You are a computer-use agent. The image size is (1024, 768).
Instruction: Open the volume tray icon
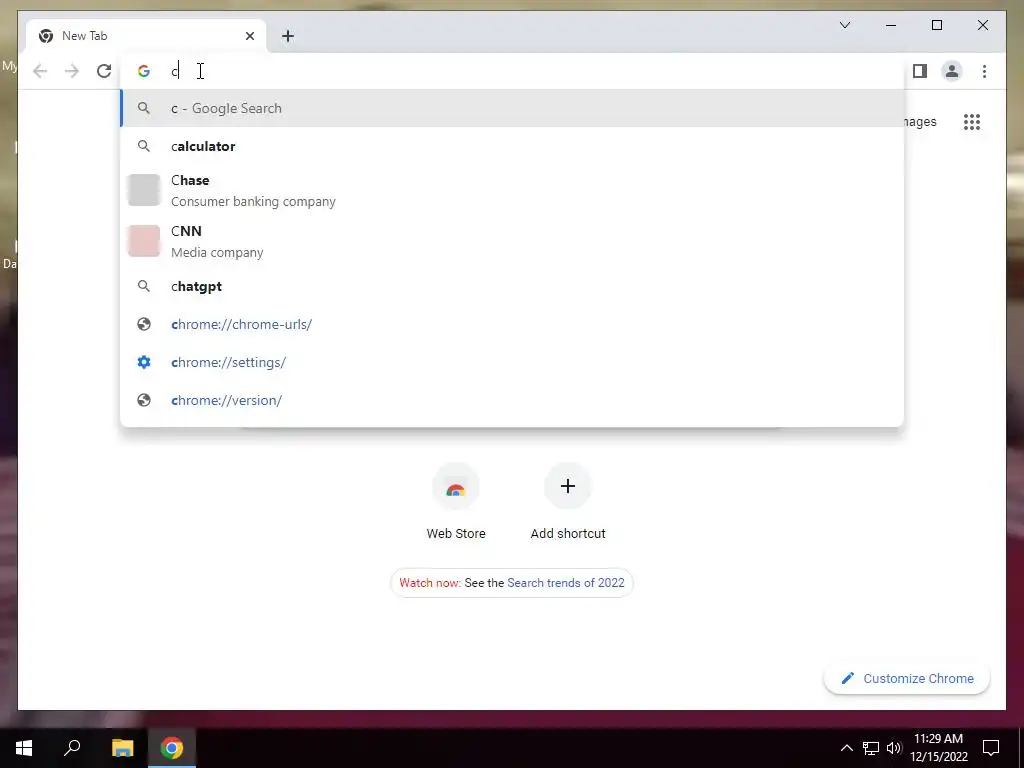tap(894, 748)
